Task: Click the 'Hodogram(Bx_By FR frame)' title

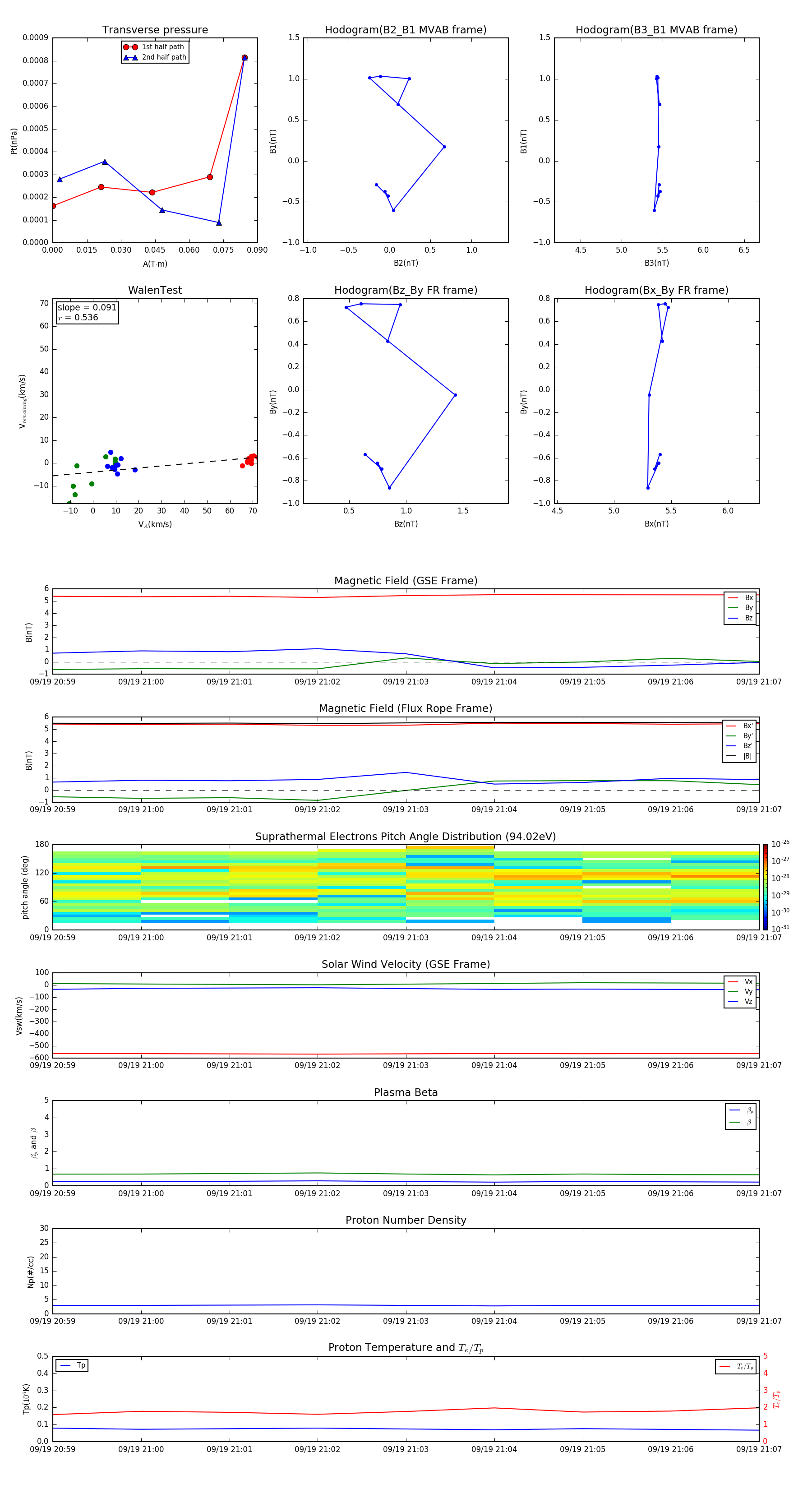Action: [x=656, y=290]
